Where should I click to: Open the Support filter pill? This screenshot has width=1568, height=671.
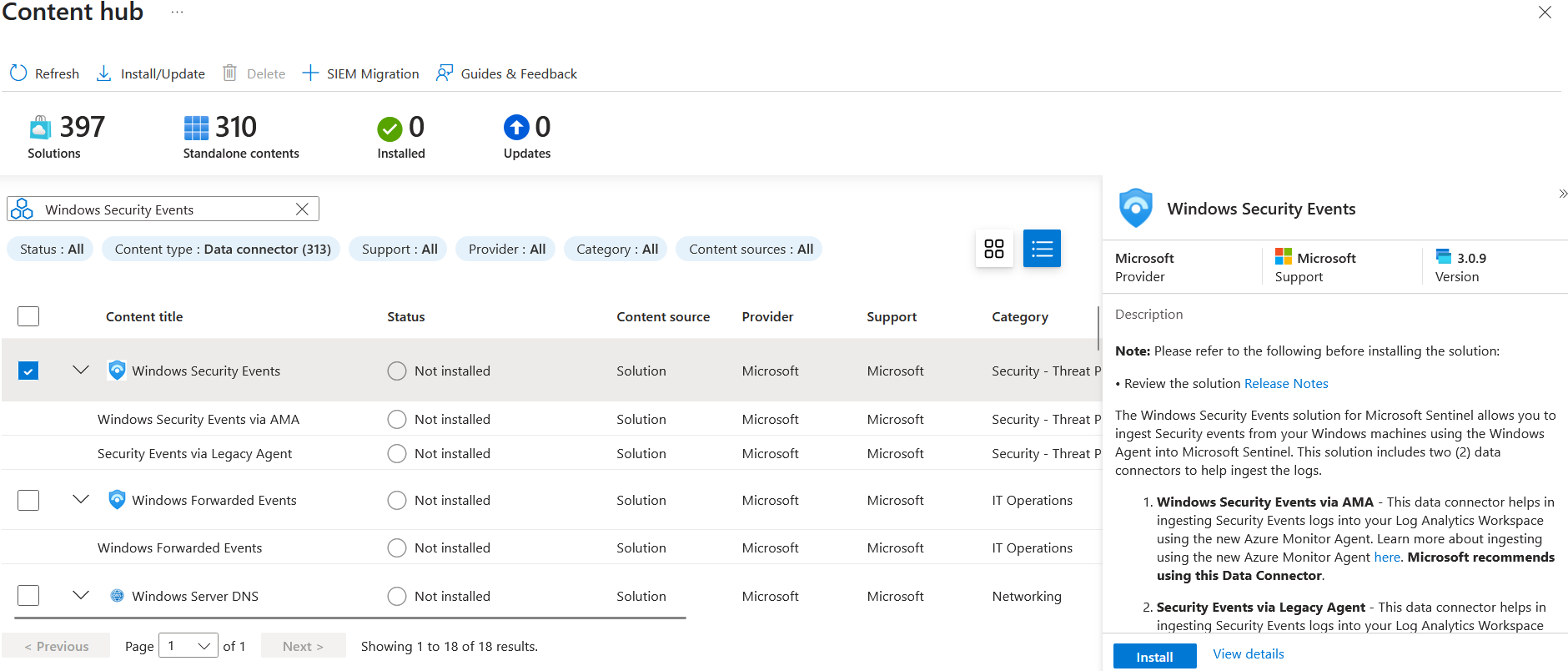pos(400,249)
